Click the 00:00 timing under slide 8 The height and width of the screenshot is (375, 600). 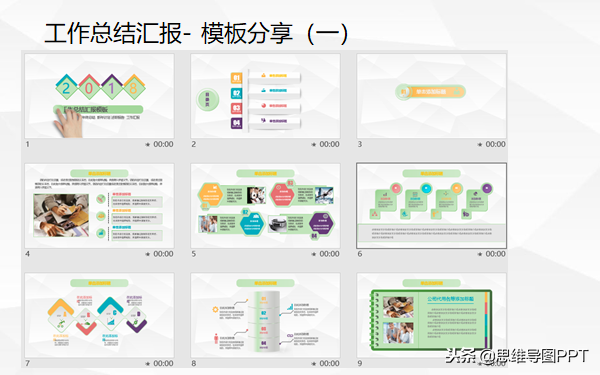pos(329,363)
